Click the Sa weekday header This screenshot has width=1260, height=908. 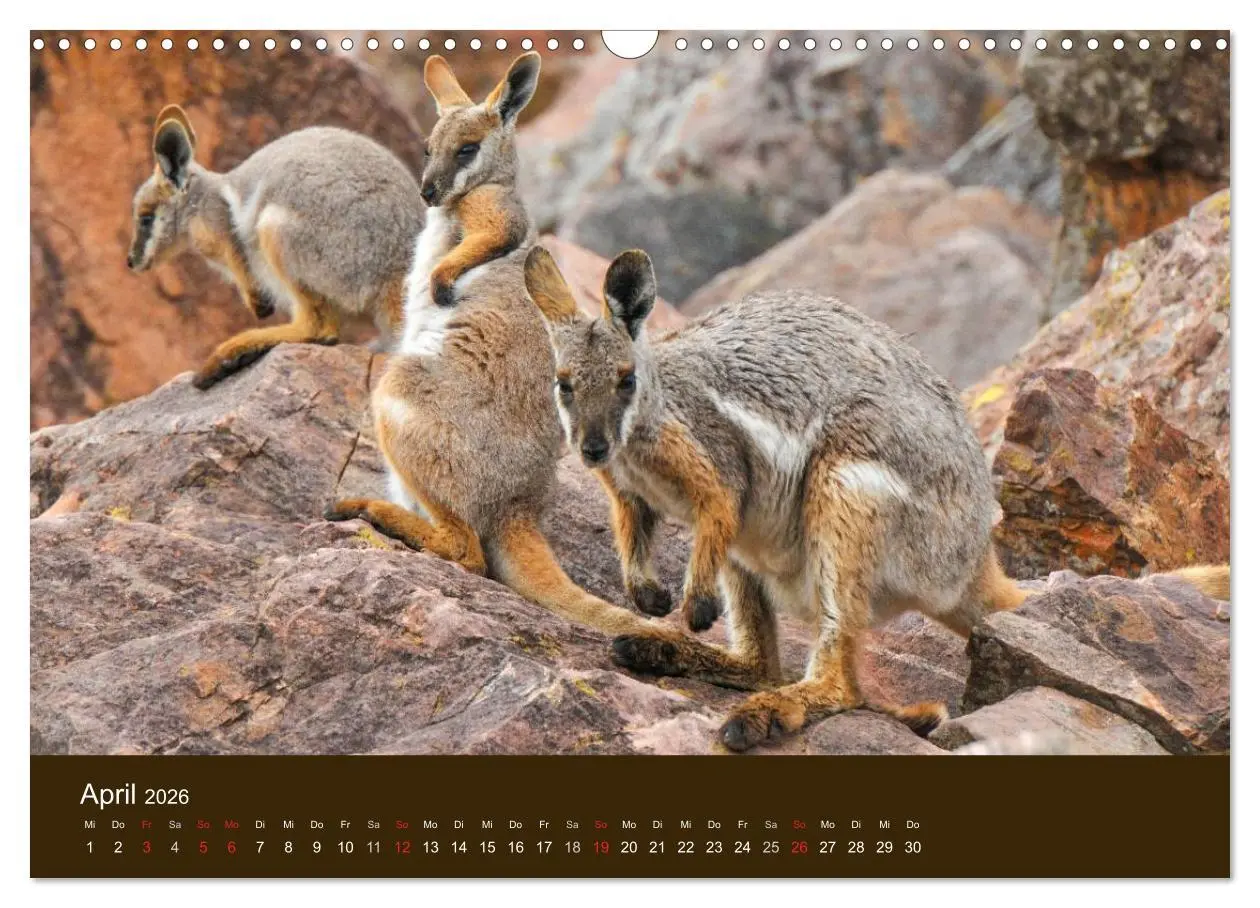tap(175, 825)
